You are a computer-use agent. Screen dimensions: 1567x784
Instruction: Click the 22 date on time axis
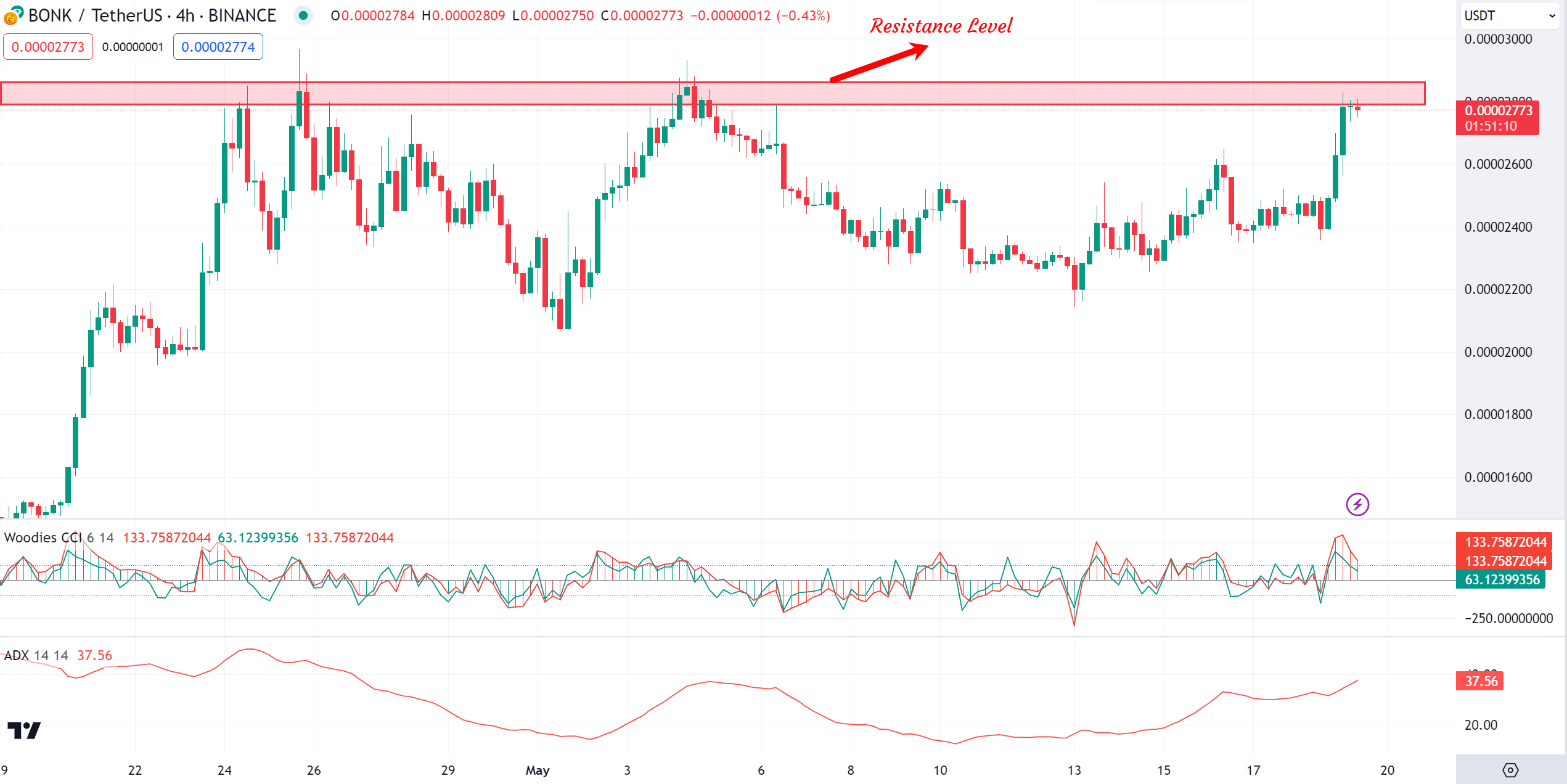[x=135, y=770]
